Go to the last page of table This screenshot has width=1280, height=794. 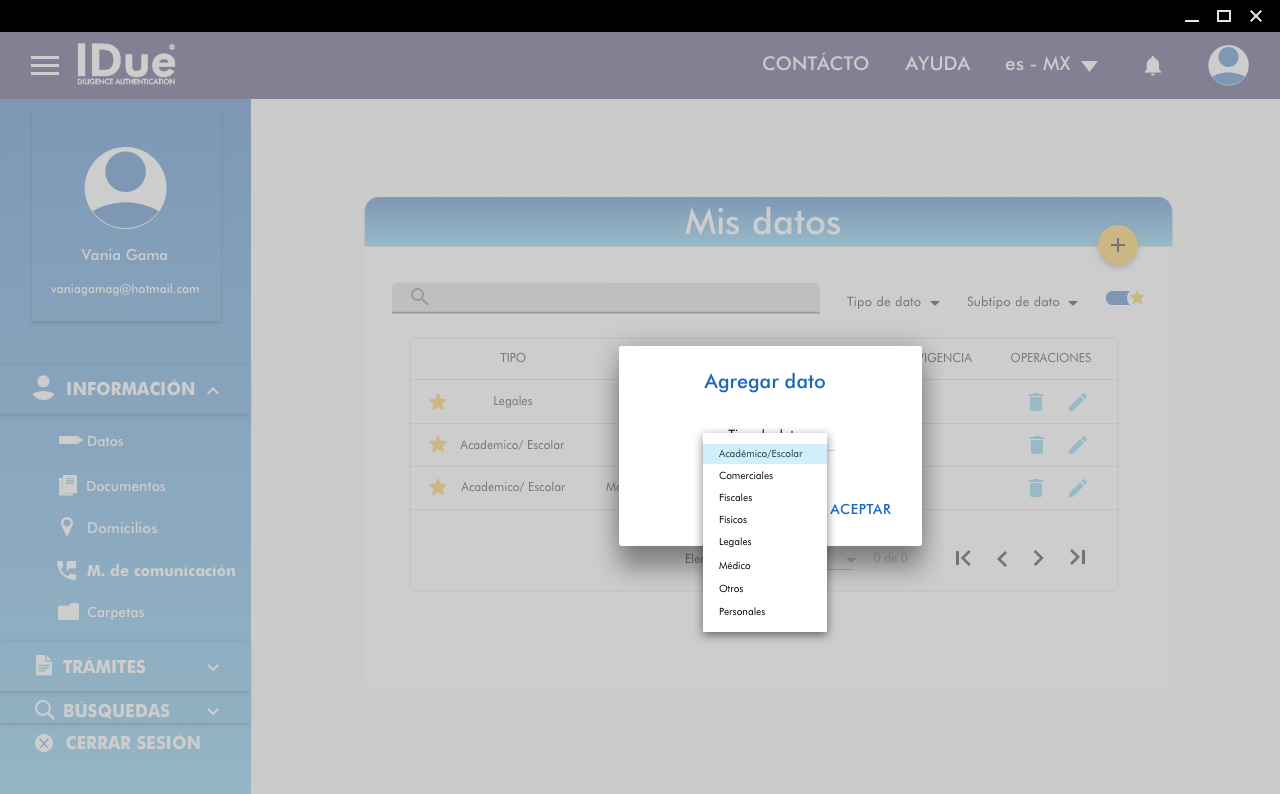click(1077, 557)
